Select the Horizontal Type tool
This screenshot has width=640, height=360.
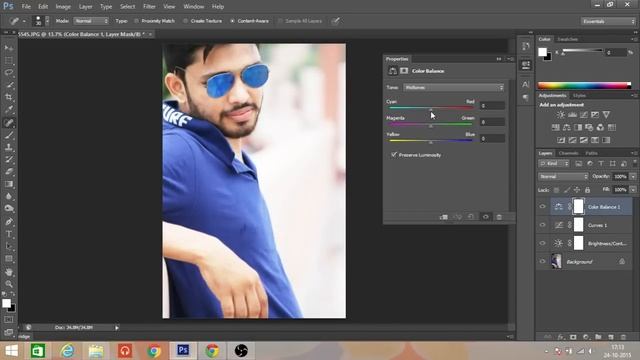pyautogui.click(x=9, y=234)
